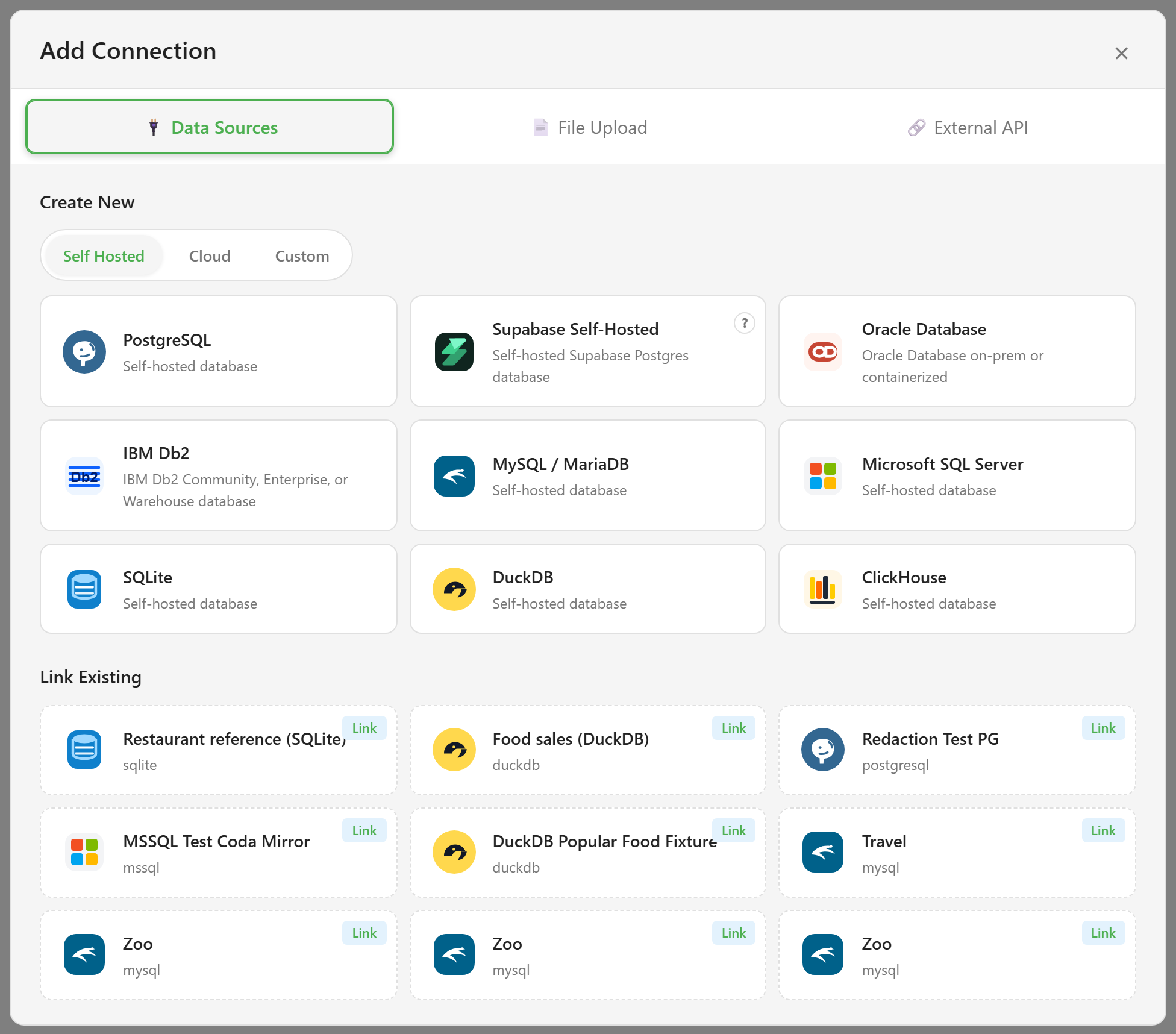Pick the MySQL / MariaDB card title
Screen dimensions: 1176x1034
tap(560, 465)
